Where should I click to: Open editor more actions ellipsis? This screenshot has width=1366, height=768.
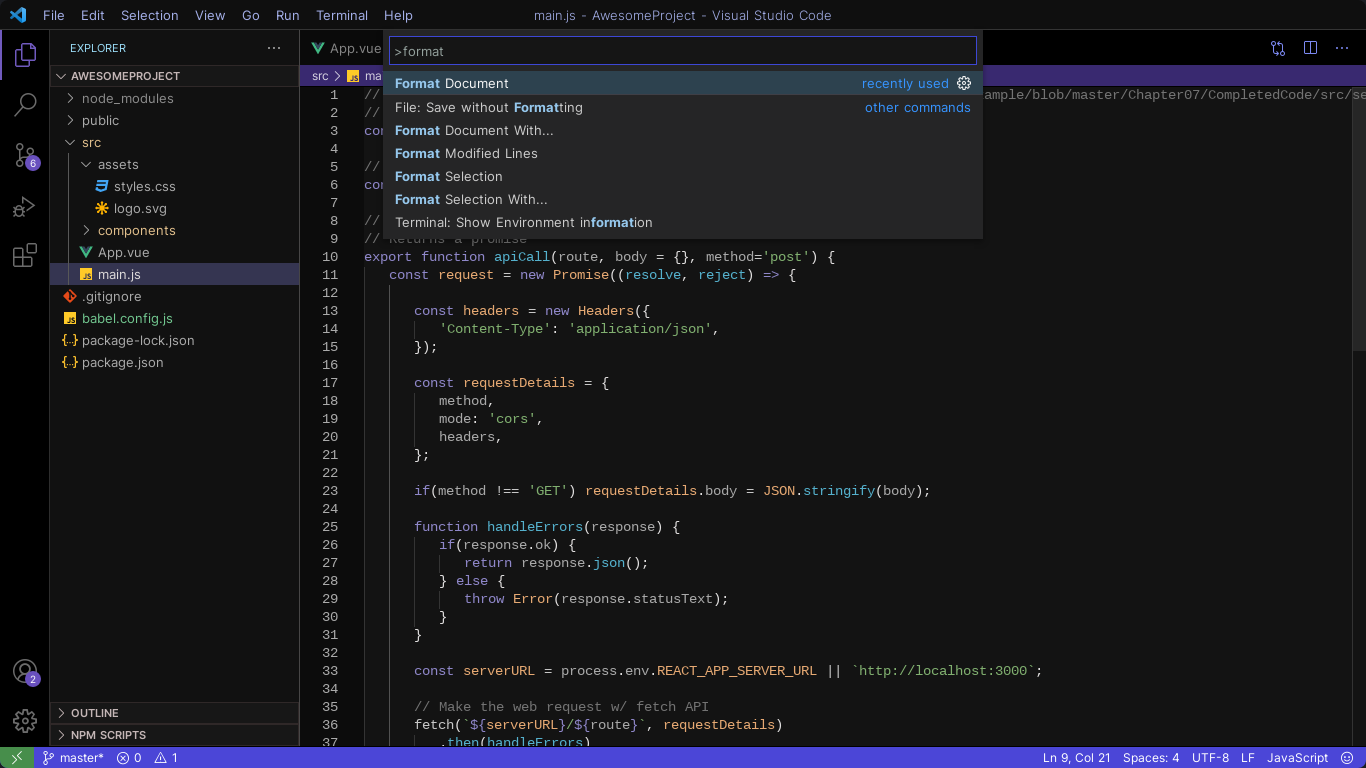[x=1342, y=48]
